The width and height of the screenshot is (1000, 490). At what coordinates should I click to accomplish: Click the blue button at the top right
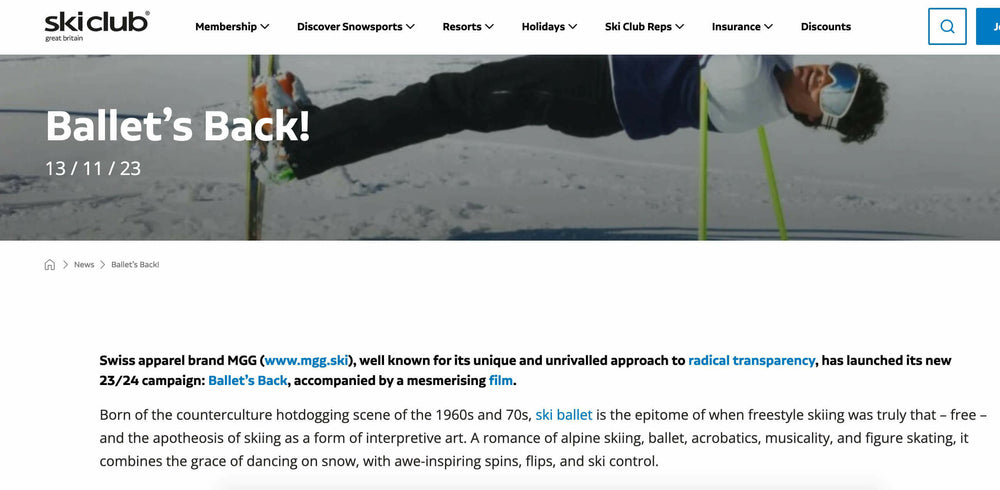click(988, 26)
